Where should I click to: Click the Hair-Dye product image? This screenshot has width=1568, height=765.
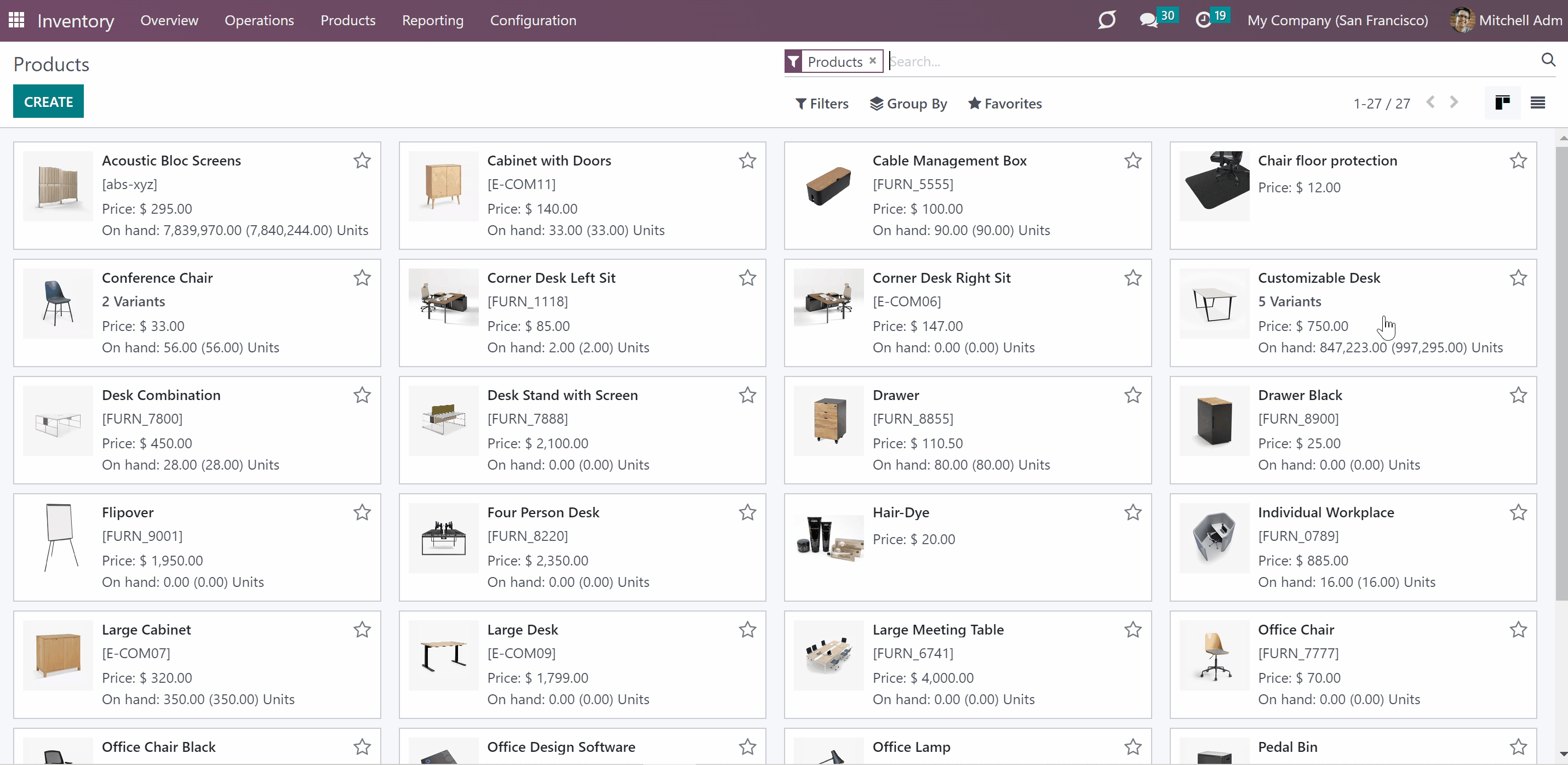(x=828, y=538)
